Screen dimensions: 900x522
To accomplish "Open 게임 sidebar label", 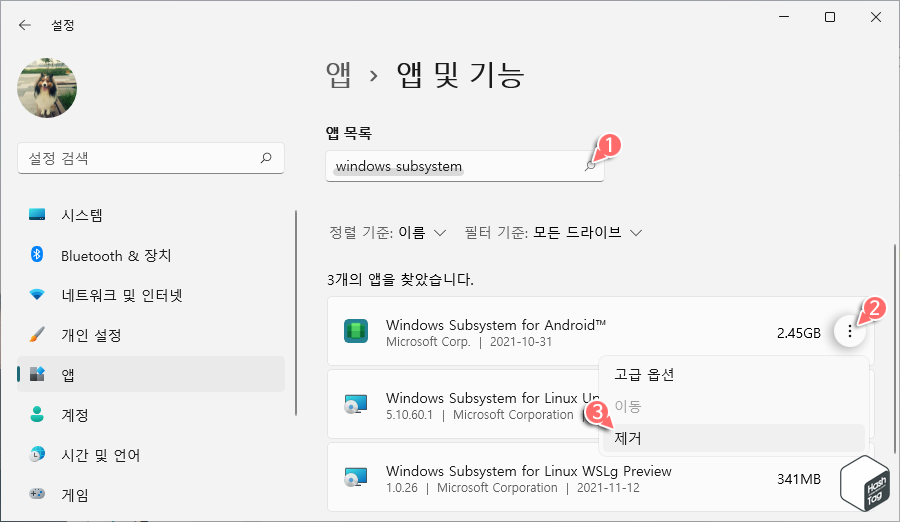I will pos(75,495).
